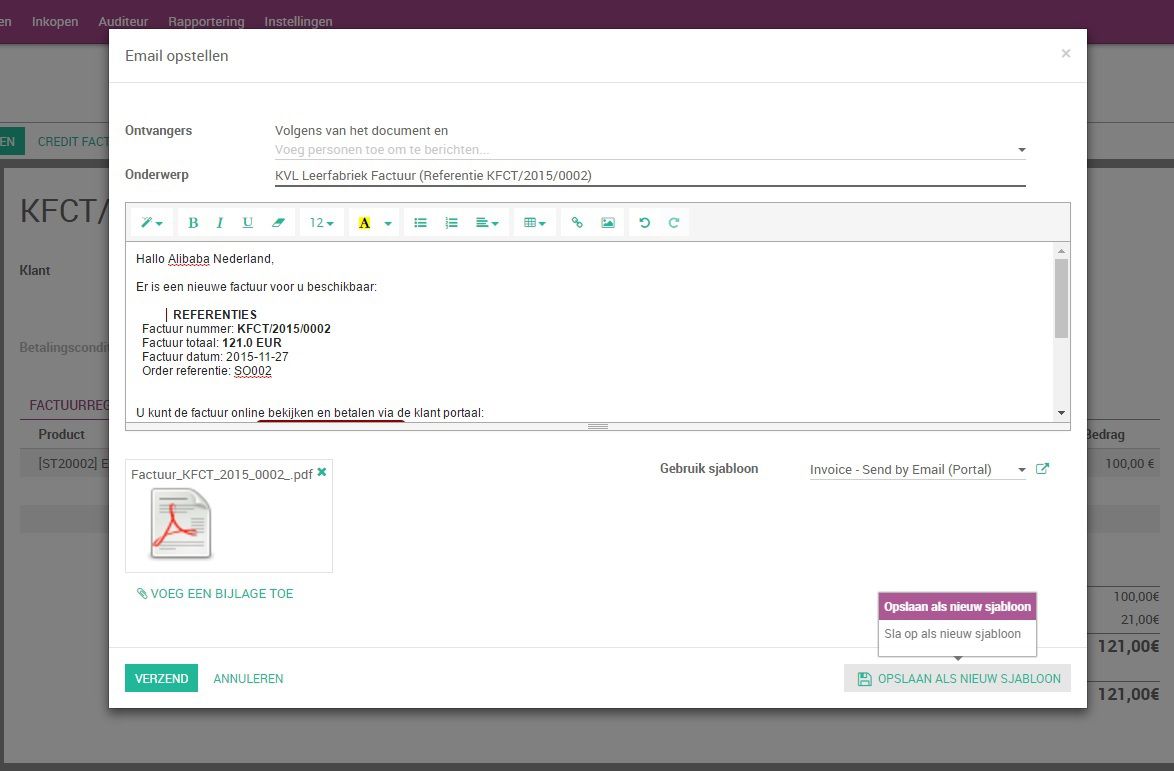The height and width of the screenshot is (771, 1174).
Task: Remove formatting with the eraser tool
Action: pos(278,222)
